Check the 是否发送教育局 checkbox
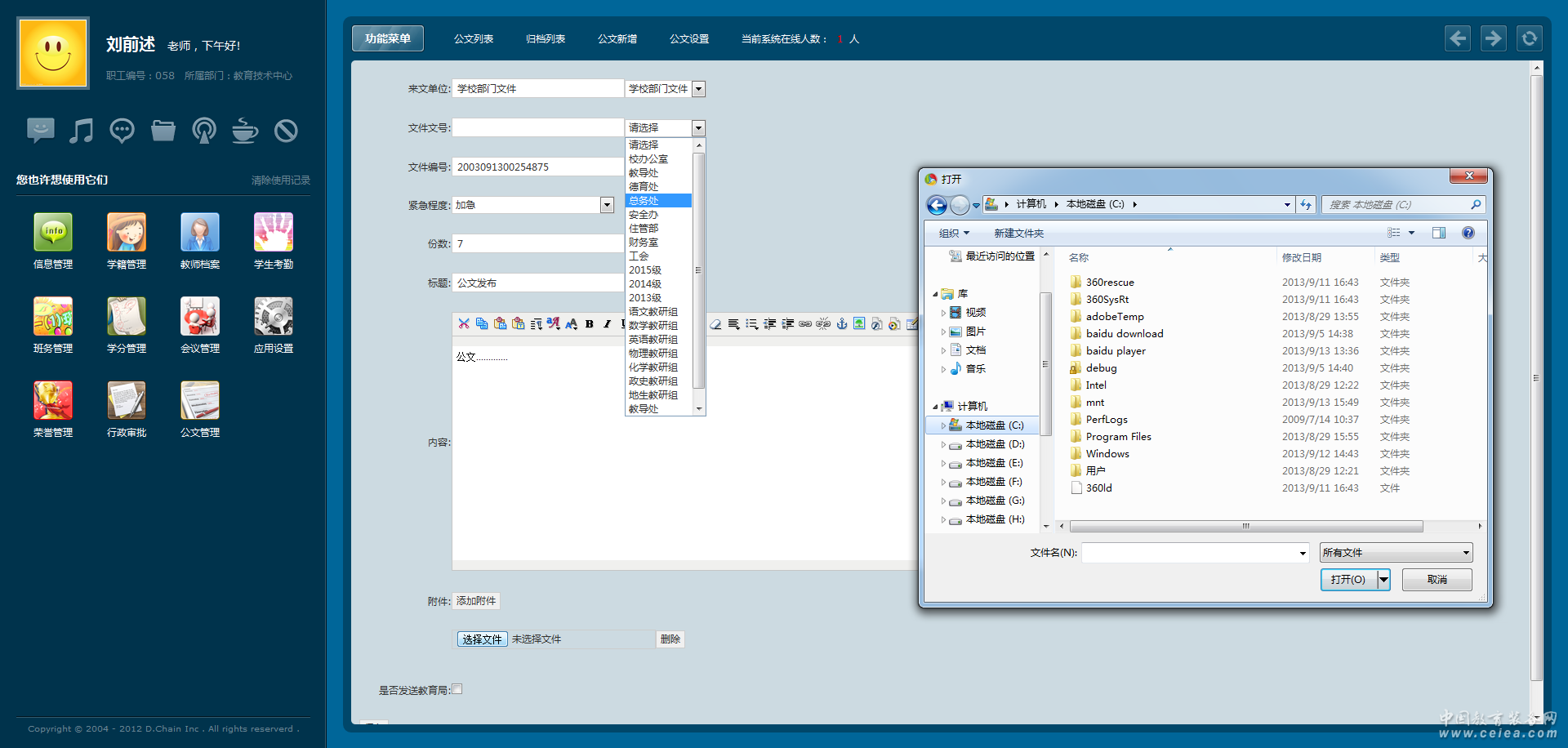 457,689
